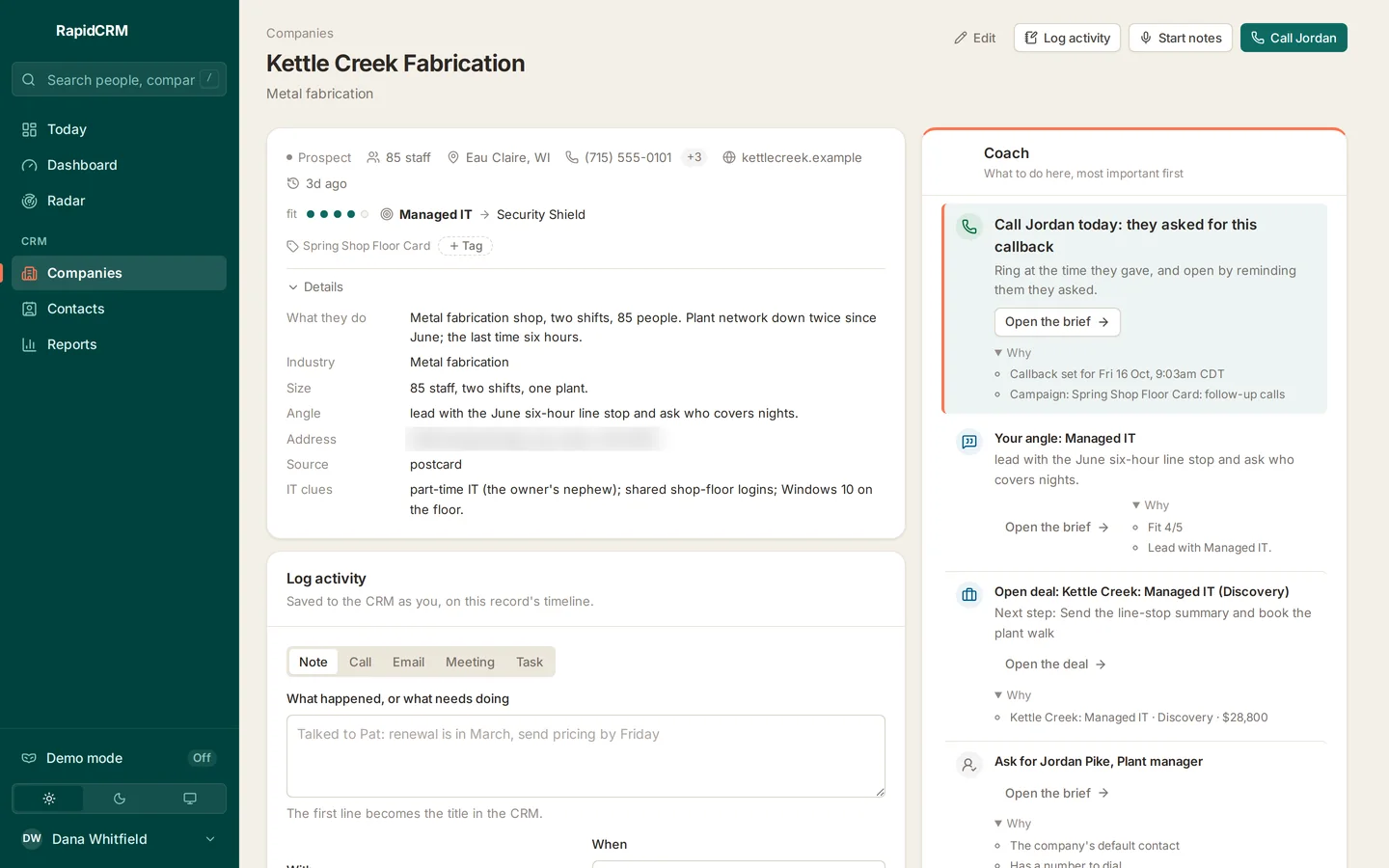Click the person icon beside Ask for Jordan Pike
This screenshot has width=1389, height=868.
coord(969,765)
